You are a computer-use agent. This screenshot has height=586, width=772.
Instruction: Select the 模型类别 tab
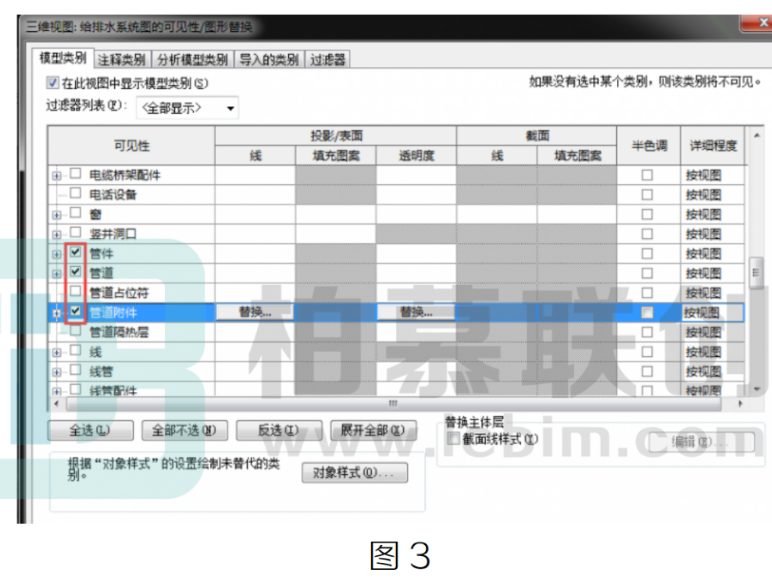63,58
